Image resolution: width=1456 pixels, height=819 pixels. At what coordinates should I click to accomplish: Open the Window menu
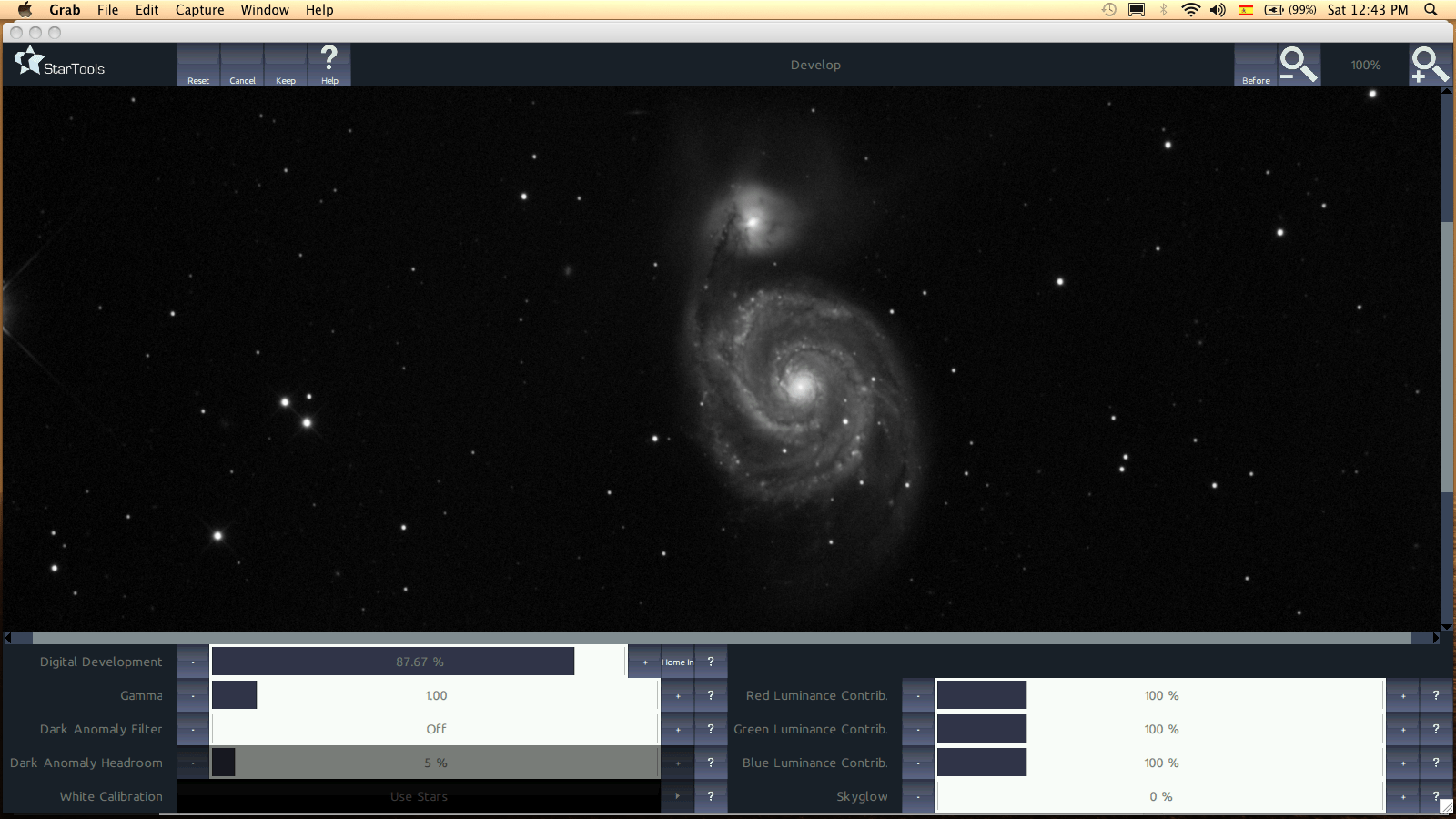(265, 10)
